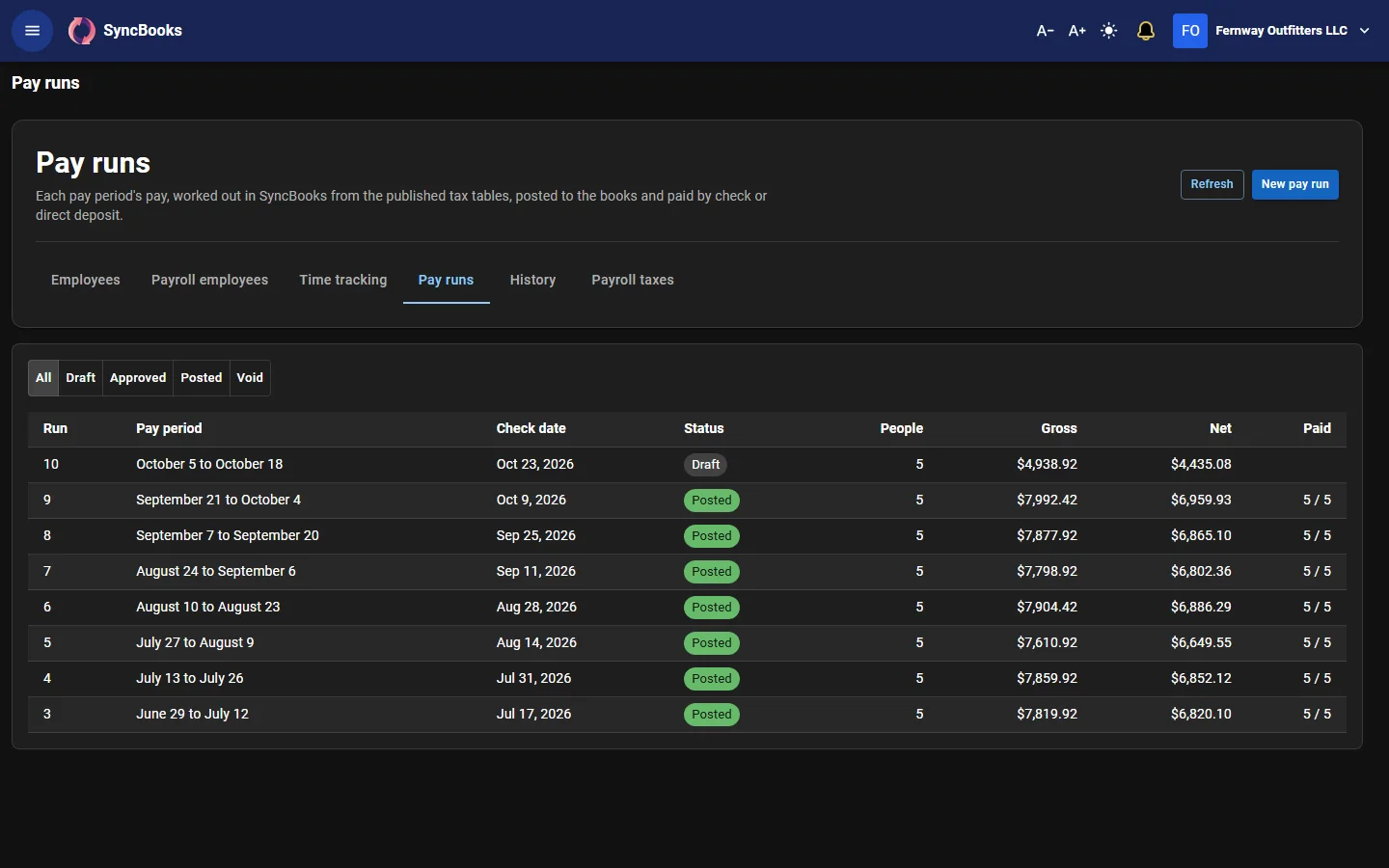
Task: Filter pay runs by All
Action: tap(43, 378)
